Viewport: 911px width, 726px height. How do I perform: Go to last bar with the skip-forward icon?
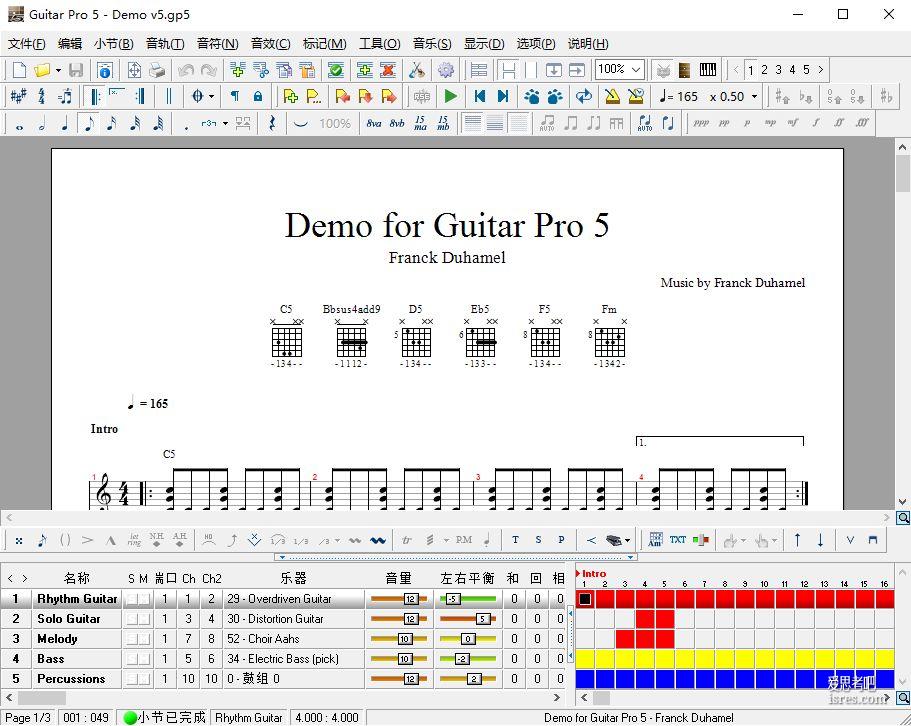503,96
